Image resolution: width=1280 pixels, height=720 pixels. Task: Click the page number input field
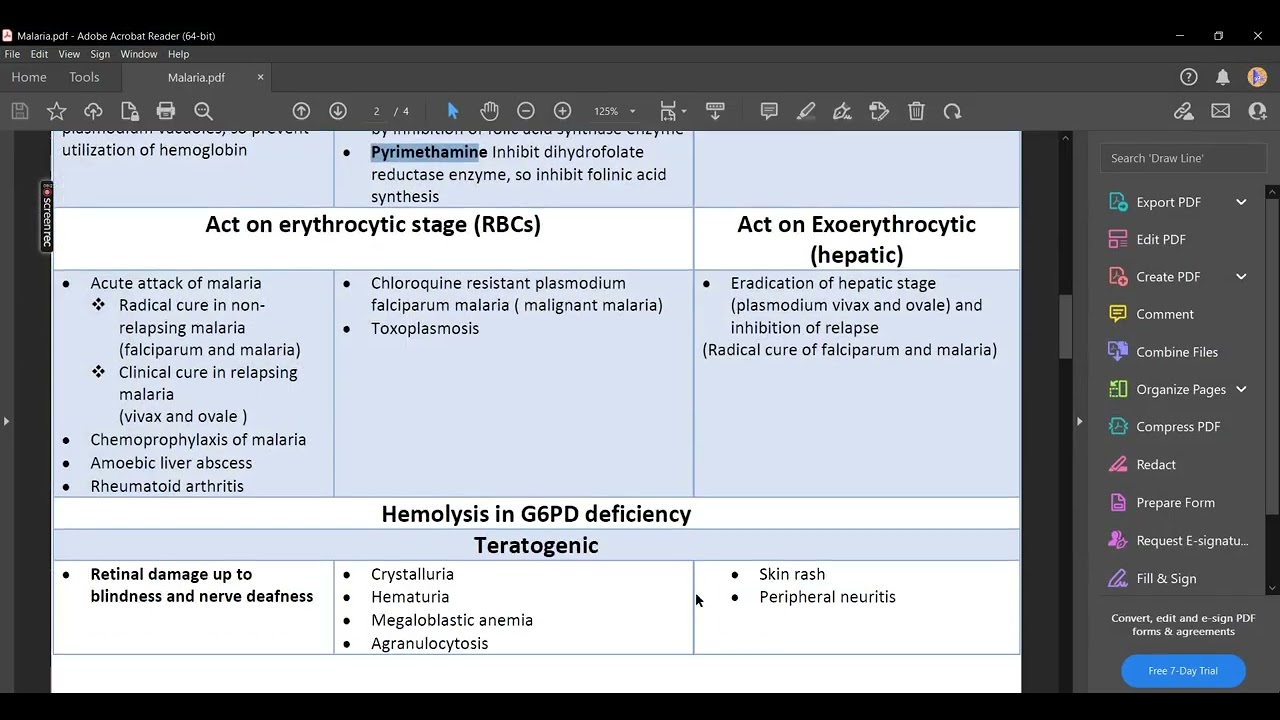point(376,111)
